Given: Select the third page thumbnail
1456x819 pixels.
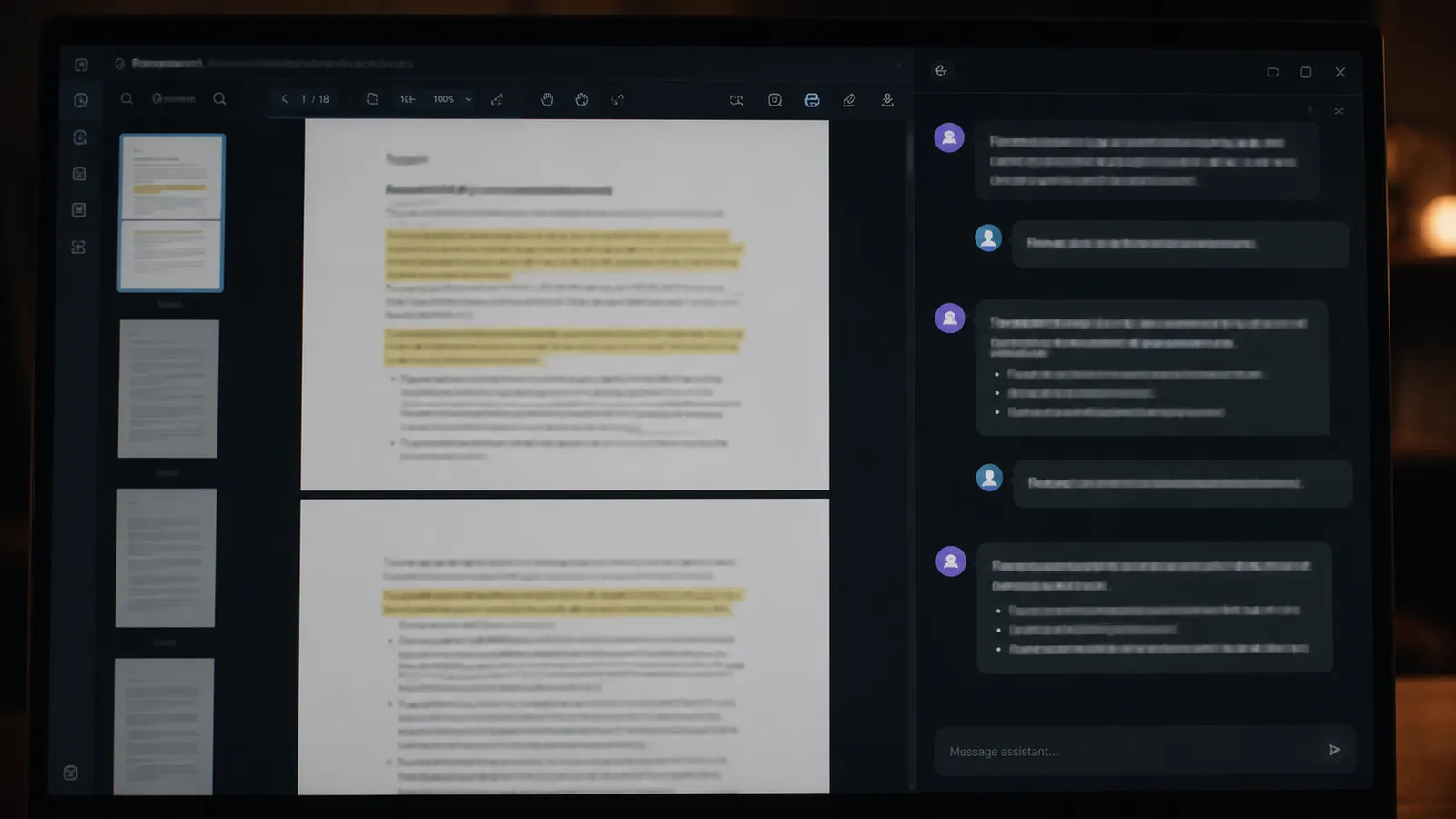Looking at the screenshot, I should tap(166, 558).
